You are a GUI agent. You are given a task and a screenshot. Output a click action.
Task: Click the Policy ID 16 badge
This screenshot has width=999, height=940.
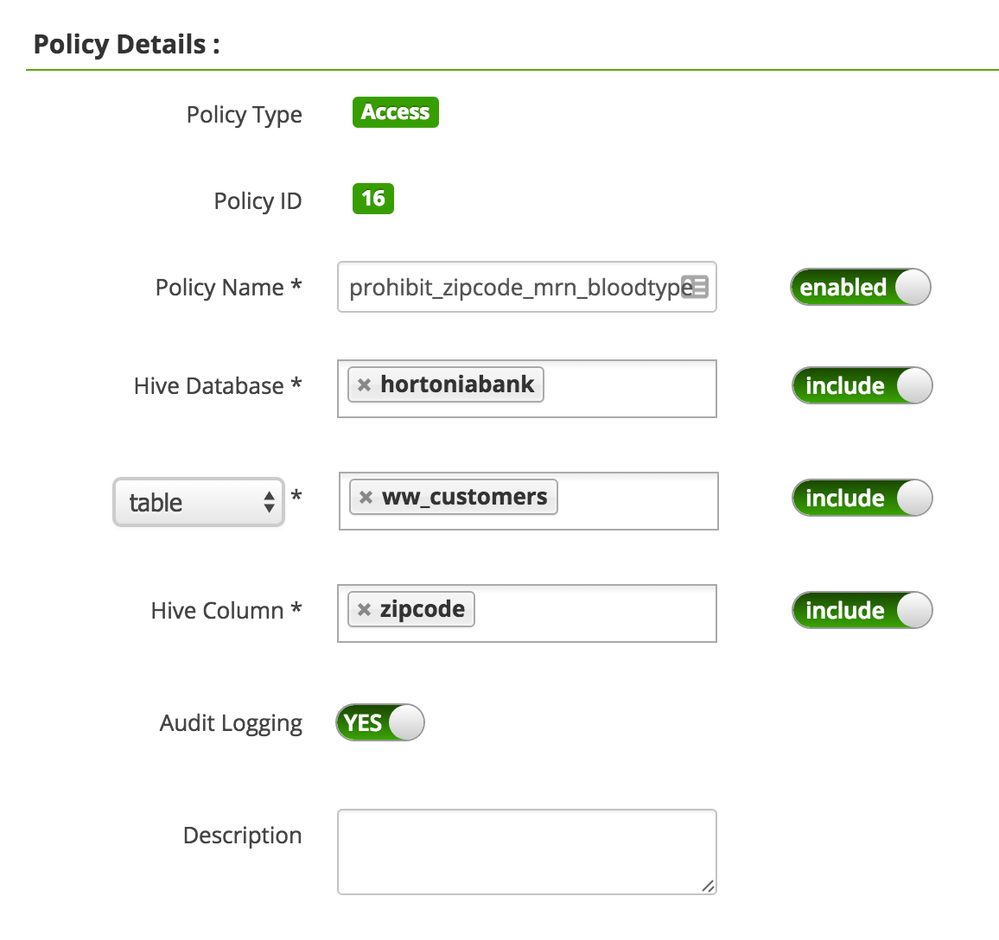pos(373,198)
